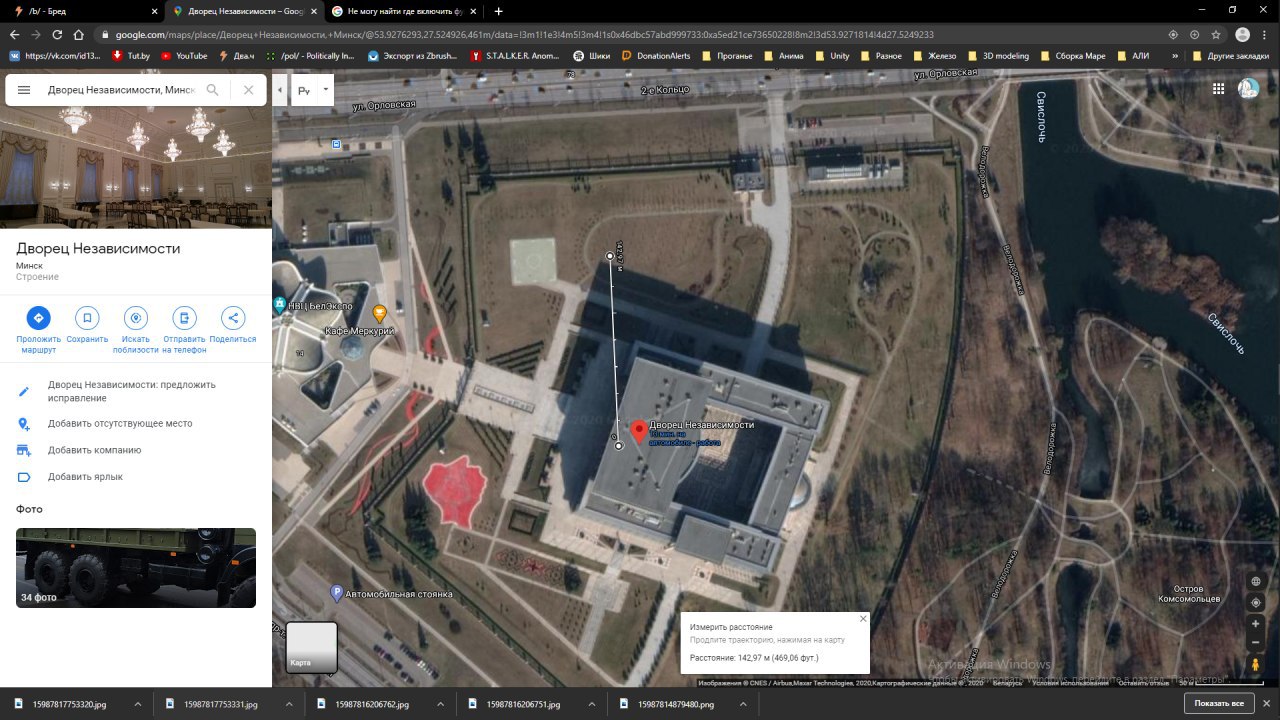Open the YouTube bookmark
This screenshot has width=1280, height=720.
[184, 56]
